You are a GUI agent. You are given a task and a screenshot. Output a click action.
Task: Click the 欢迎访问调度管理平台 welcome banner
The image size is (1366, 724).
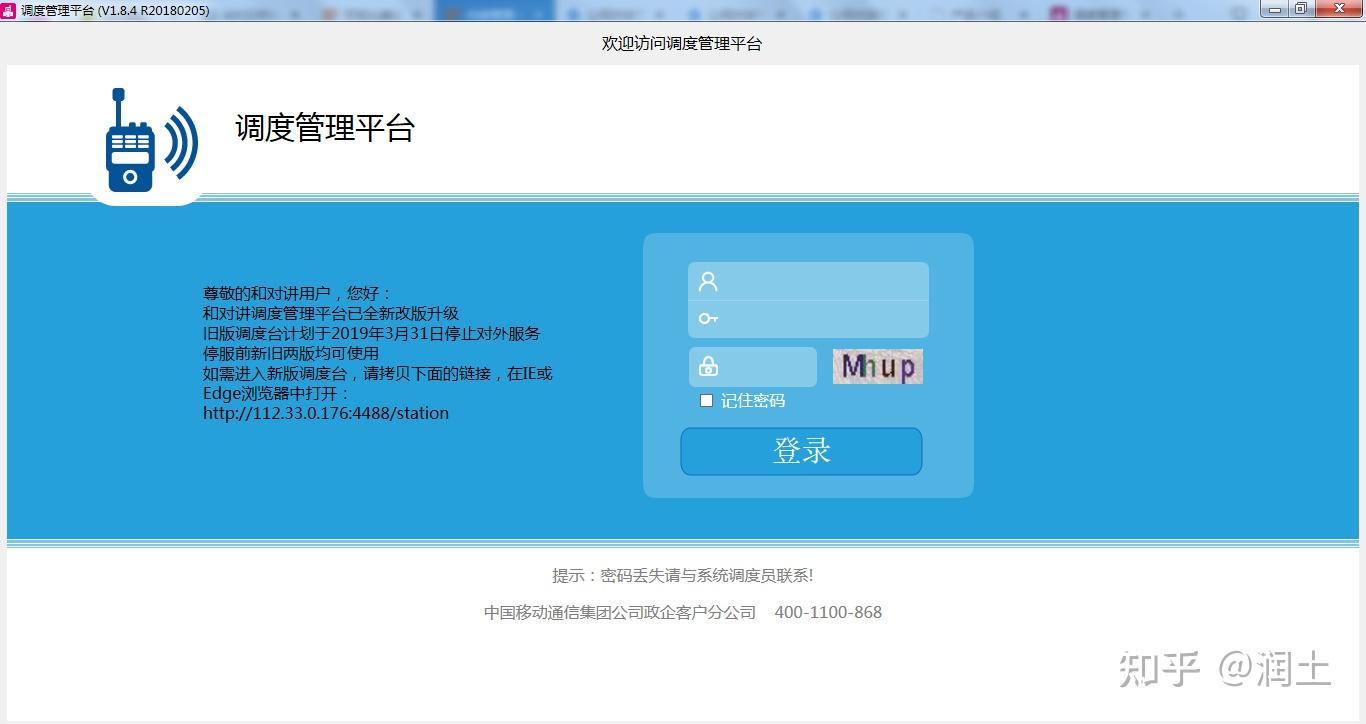coord(683,43)
